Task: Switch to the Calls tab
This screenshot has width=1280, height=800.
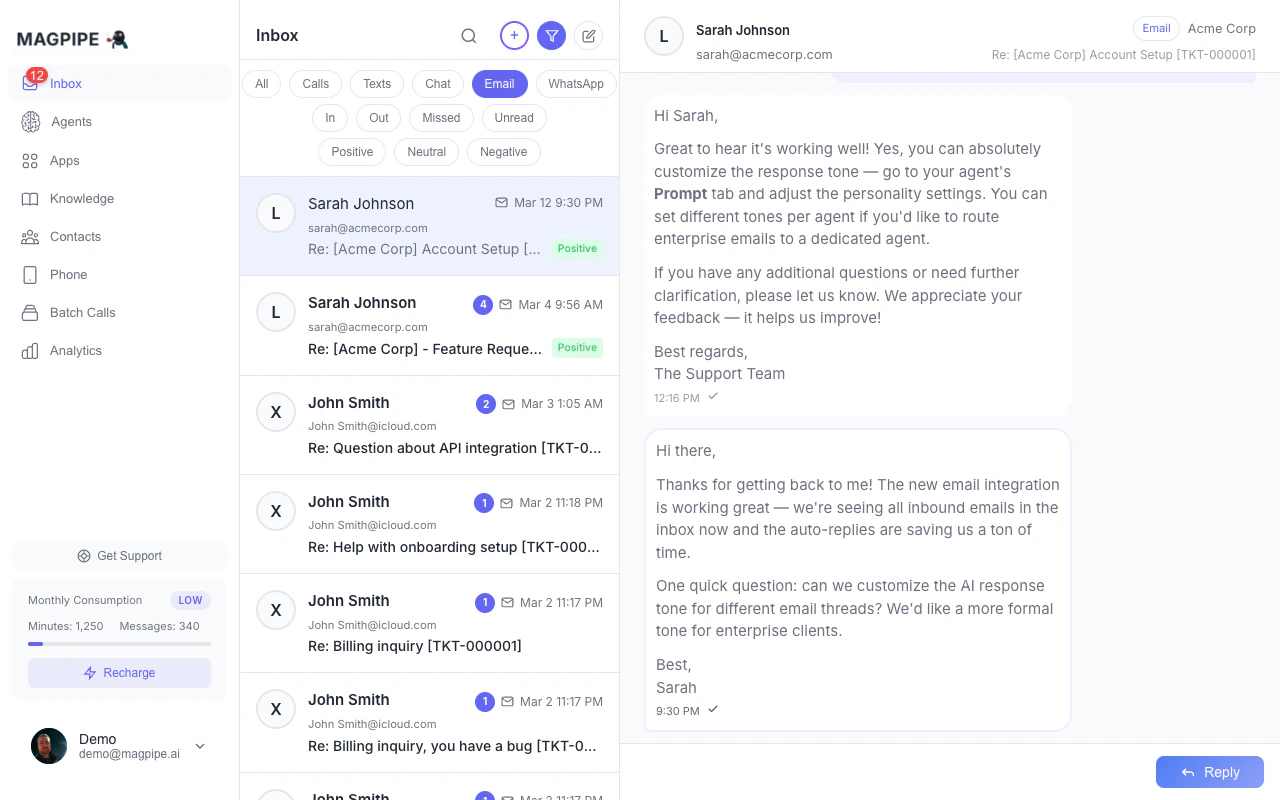Action: click(x=315, y=84)
